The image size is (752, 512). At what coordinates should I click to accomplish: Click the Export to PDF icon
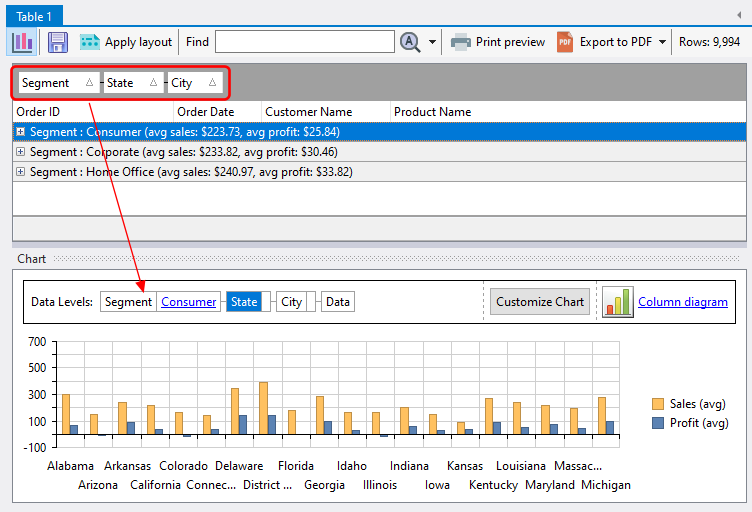(565, 42)
